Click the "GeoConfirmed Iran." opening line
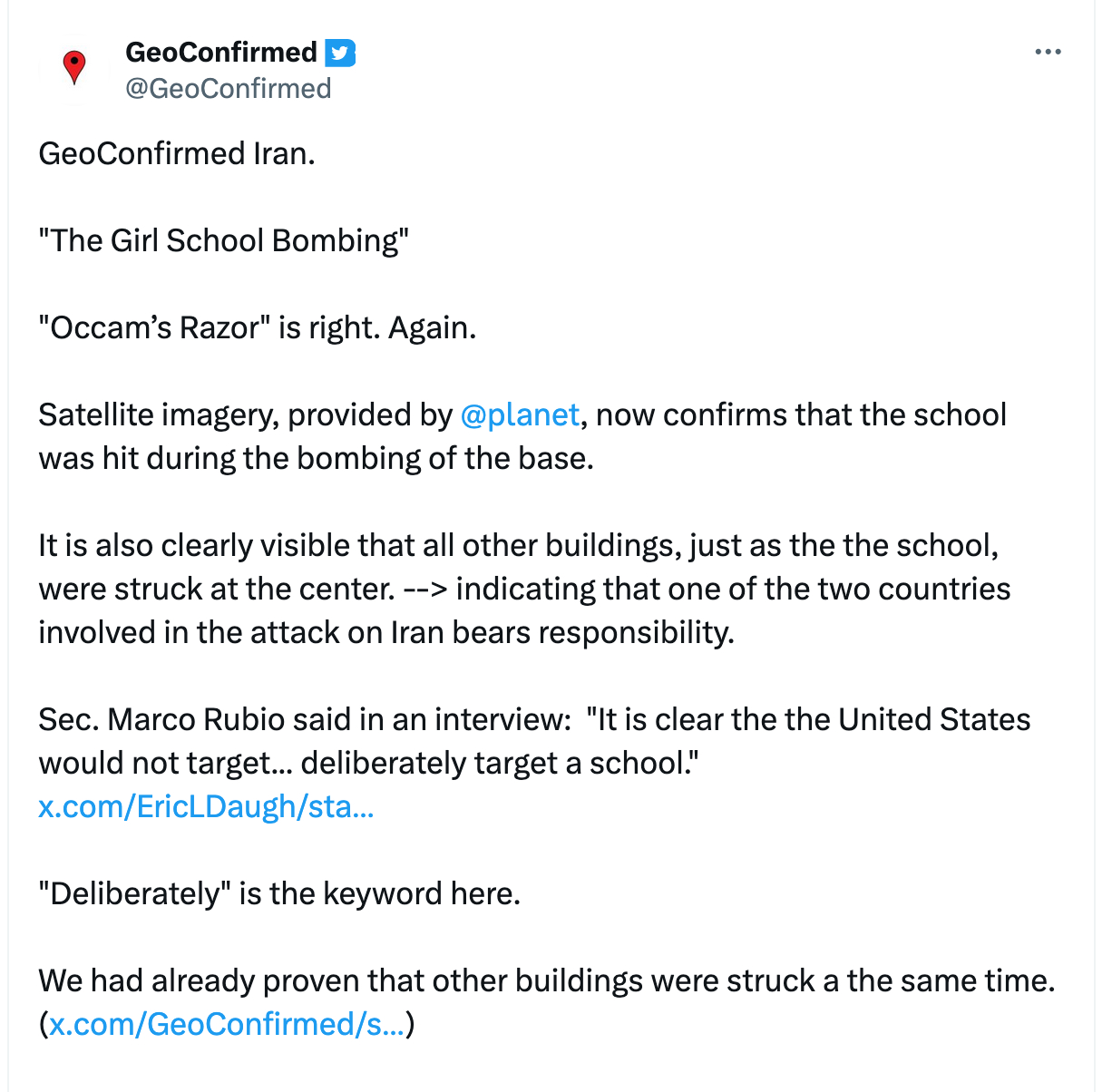 pyautogui.click(x=177, y=153)
